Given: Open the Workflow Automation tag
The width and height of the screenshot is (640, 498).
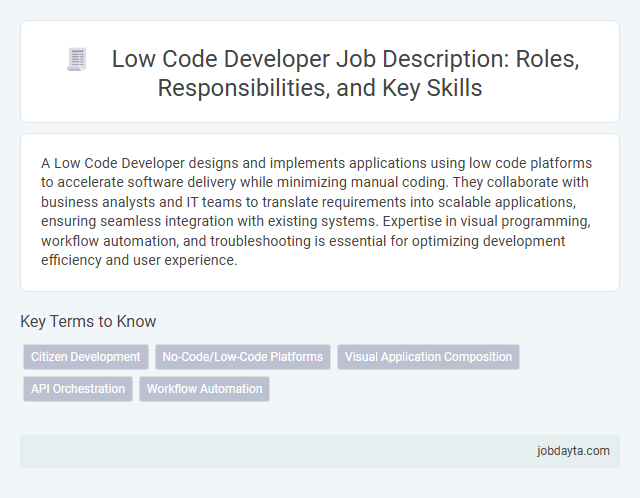Looking at the screenshot, I should tap(204, 389).
